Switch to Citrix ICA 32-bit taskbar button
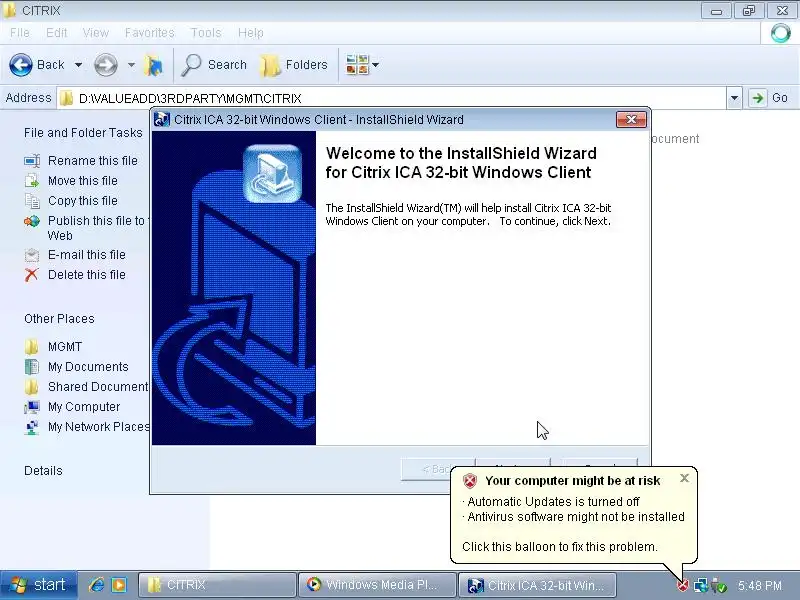 click(537, 585)
